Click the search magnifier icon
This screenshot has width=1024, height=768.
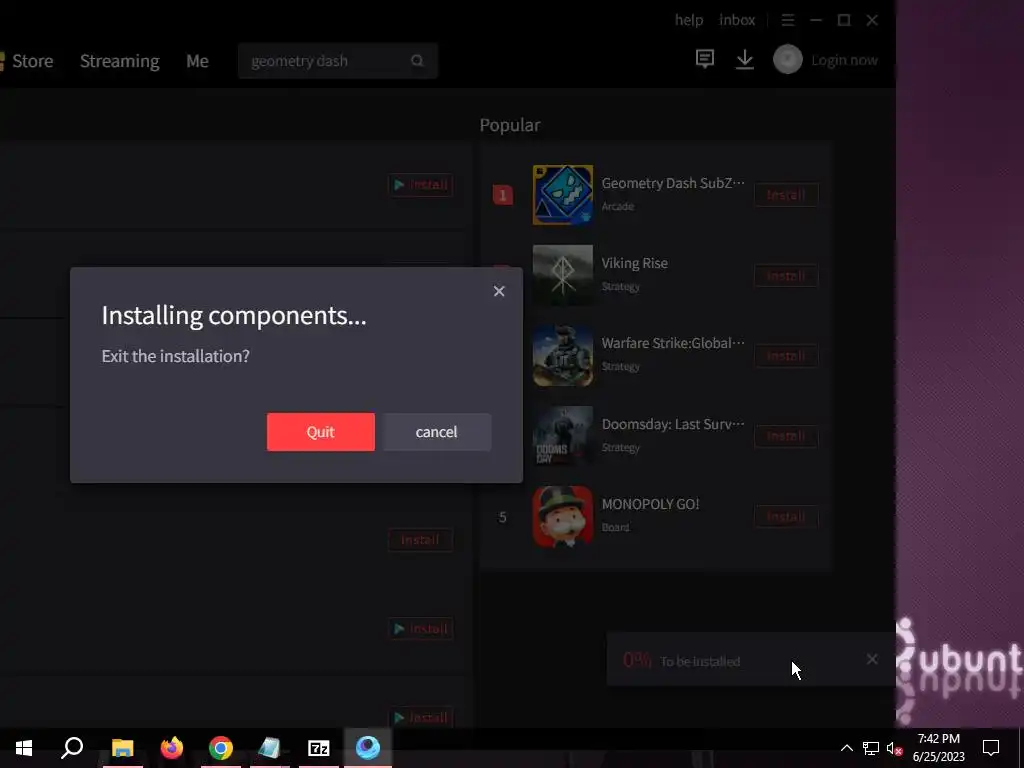[417, 61]
